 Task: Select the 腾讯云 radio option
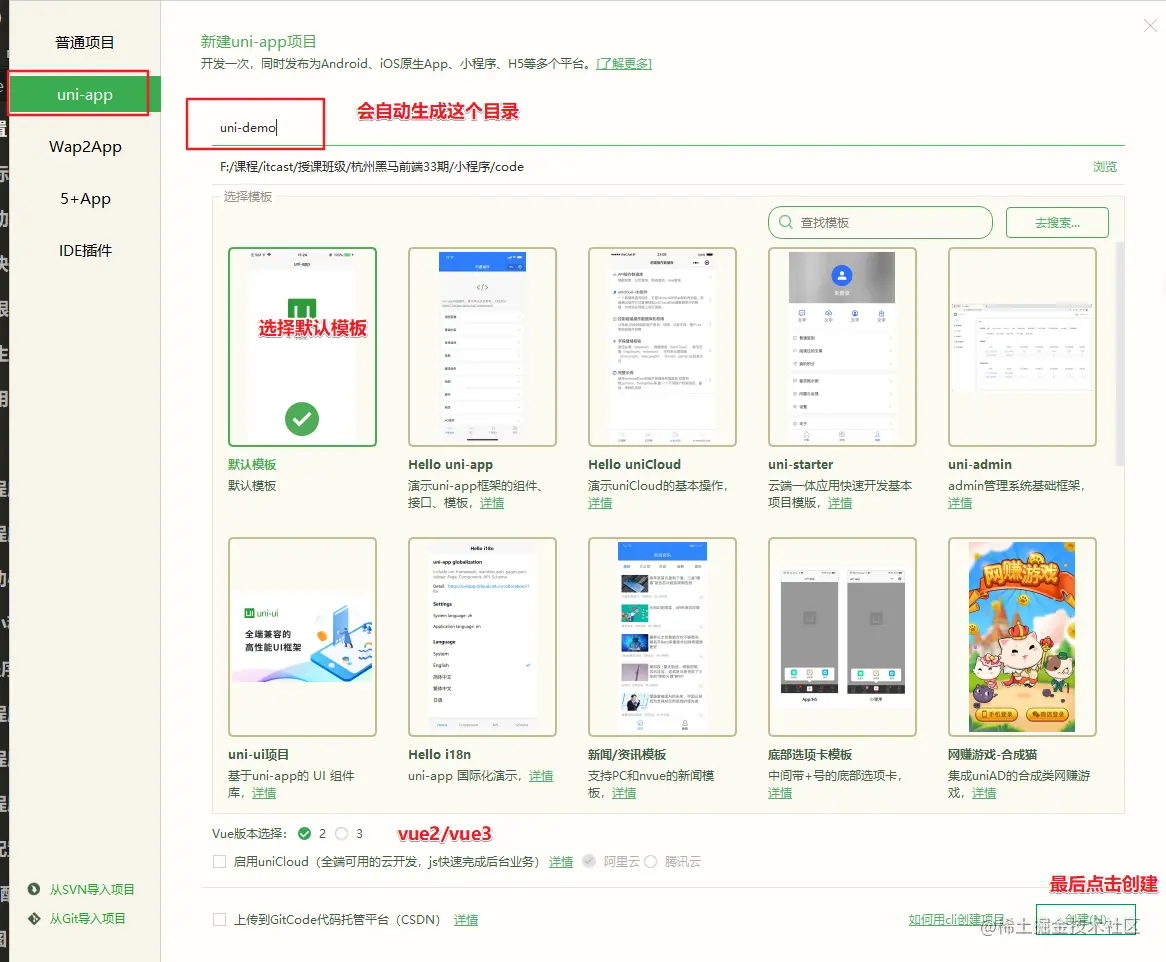(651, 862)
